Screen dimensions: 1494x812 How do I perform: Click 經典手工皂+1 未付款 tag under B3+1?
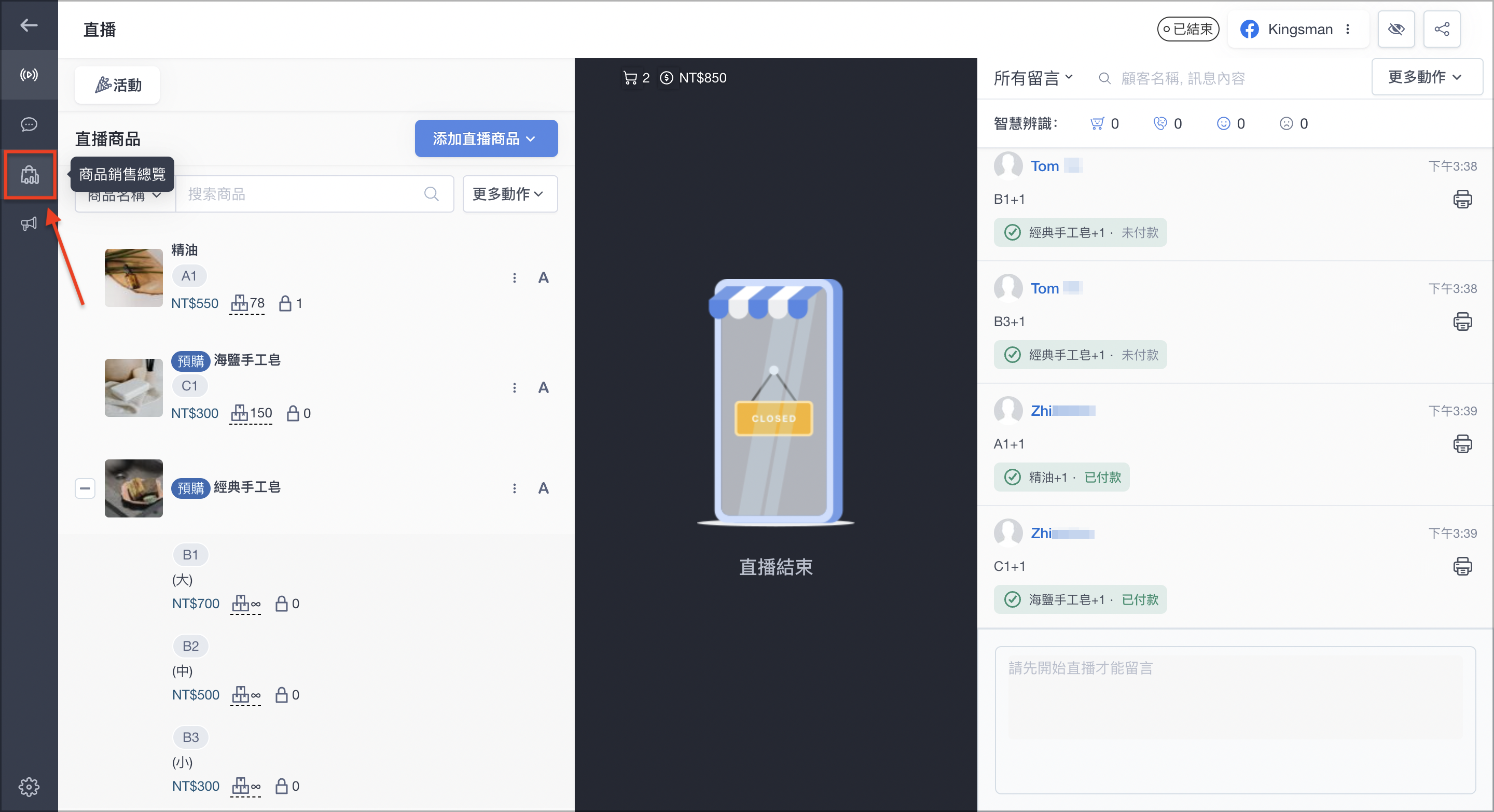[x=1080, y=355]
